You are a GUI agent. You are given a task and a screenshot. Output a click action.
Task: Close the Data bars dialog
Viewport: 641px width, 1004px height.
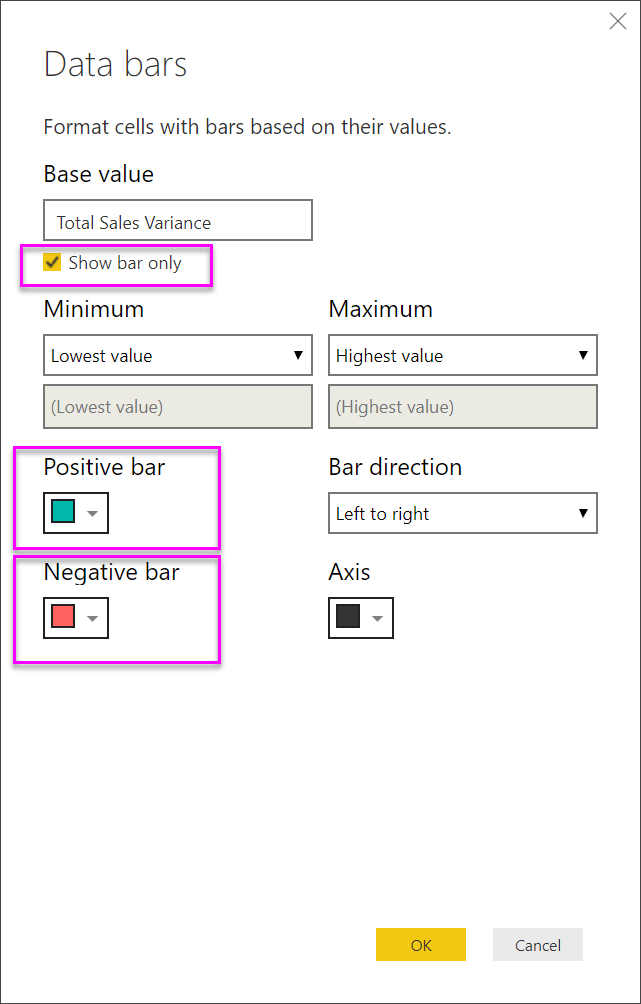[617, 22]
